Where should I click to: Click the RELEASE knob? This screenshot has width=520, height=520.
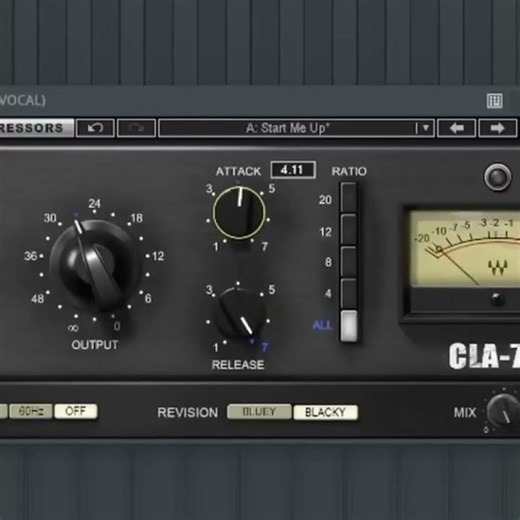[x=239, y=313]
